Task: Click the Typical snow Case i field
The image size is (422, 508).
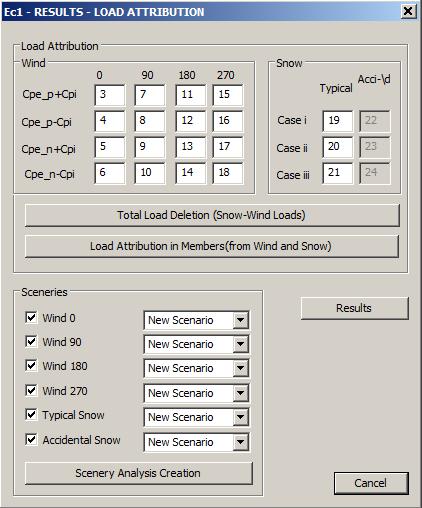Action: point(338,121)
